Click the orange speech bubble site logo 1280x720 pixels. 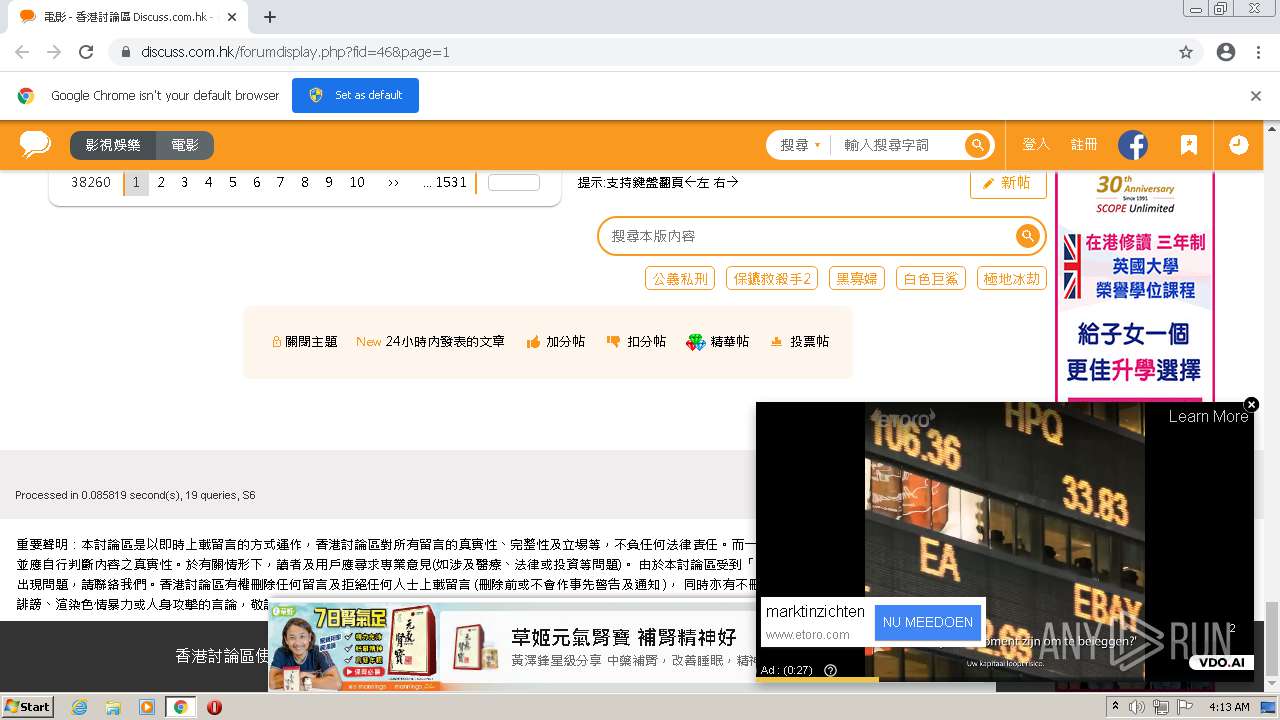click(36, 145)
